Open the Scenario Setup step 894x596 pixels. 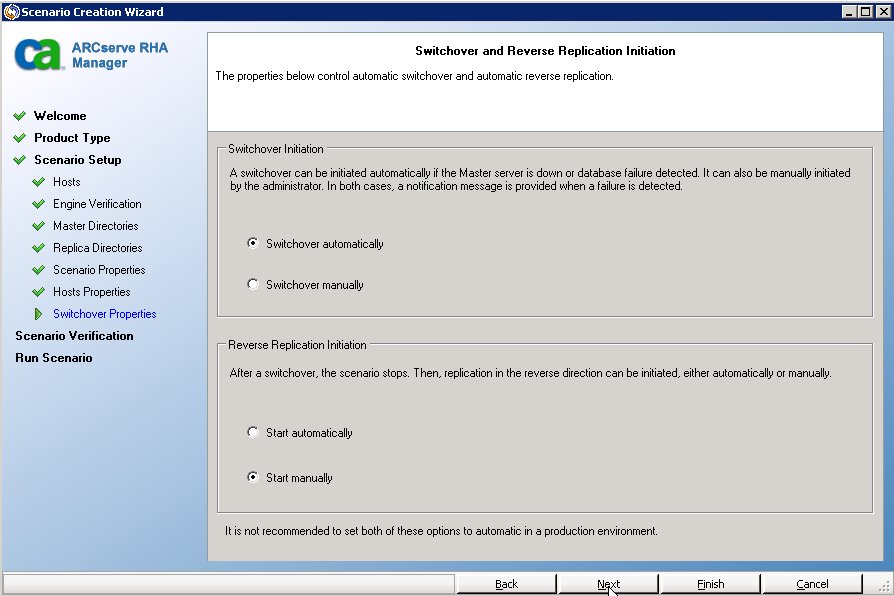(78, 160)
